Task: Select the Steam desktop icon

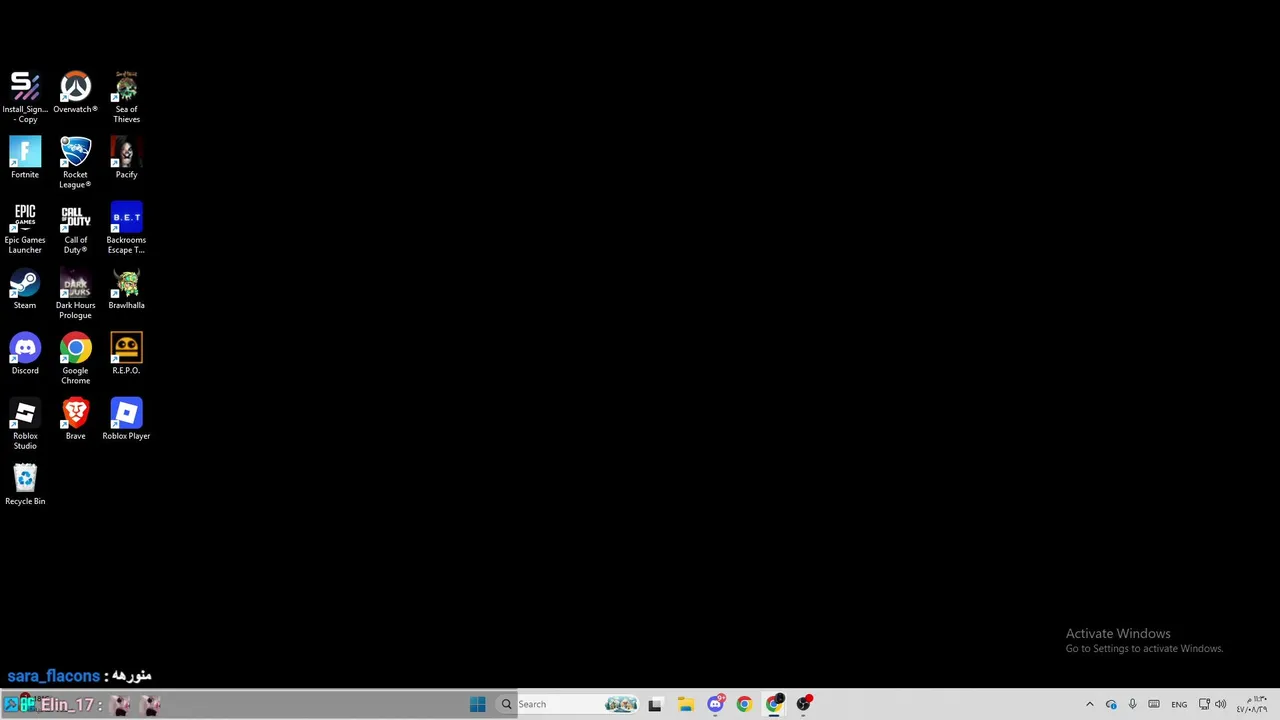Action: tap(25, 289)
